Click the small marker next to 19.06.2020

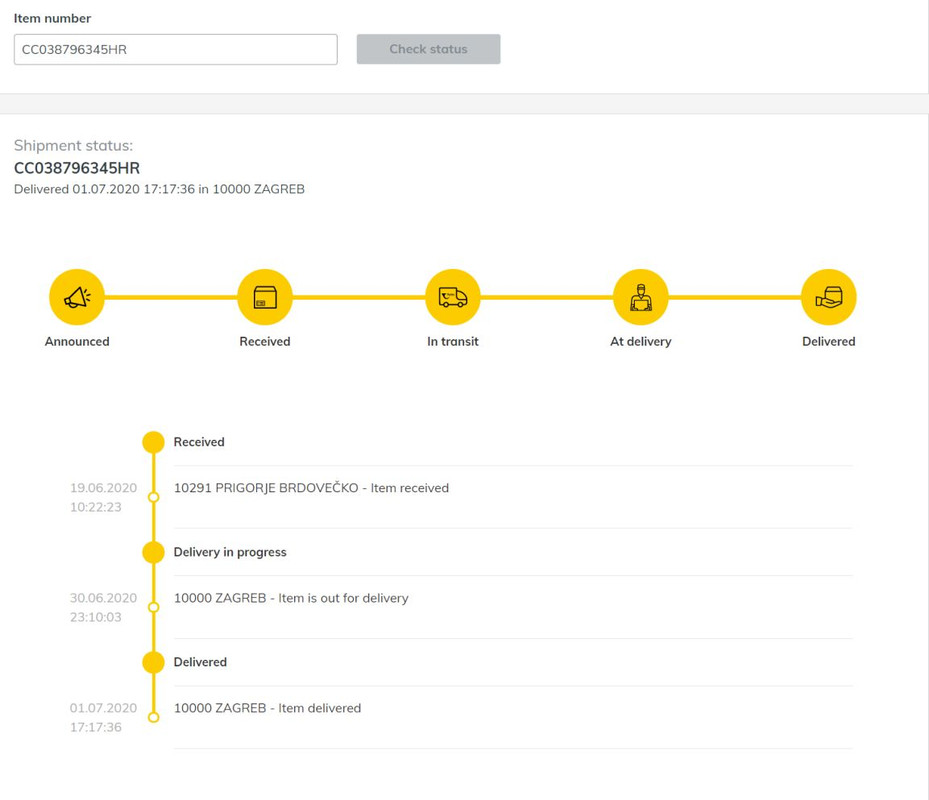[153, 497]
